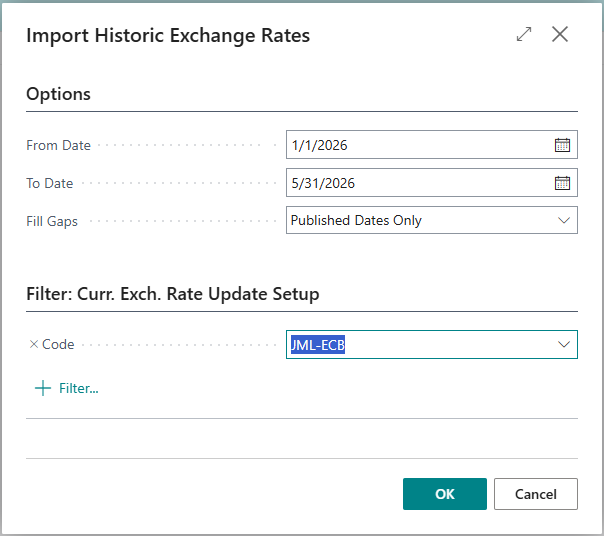Open the From Date calendar picker
This screenshot has height=536, width=604.
562,145
